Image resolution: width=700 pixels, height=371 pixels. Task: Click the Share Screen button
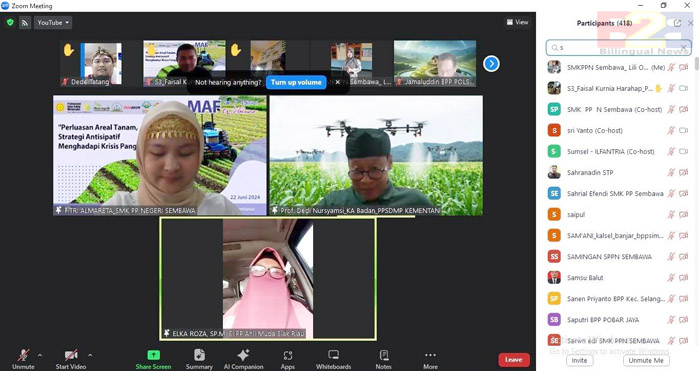coord(153,359)
